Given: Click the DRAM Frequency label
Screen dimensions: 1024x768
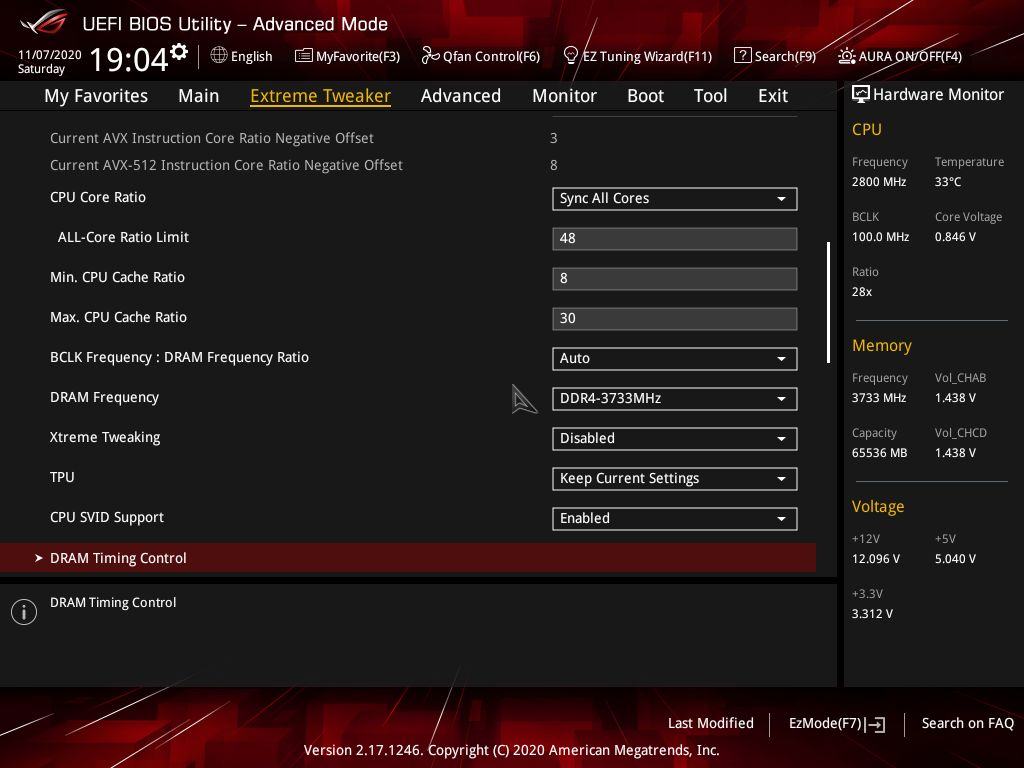Looking at the screenshot, I should click(104, 397).
